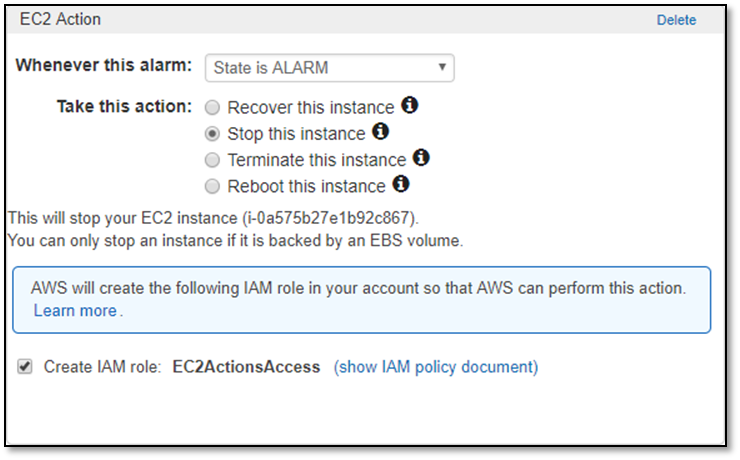Click the info icon beside Terminate this instance
Viewport: 740px width, 460px height.
pos(421,158)
